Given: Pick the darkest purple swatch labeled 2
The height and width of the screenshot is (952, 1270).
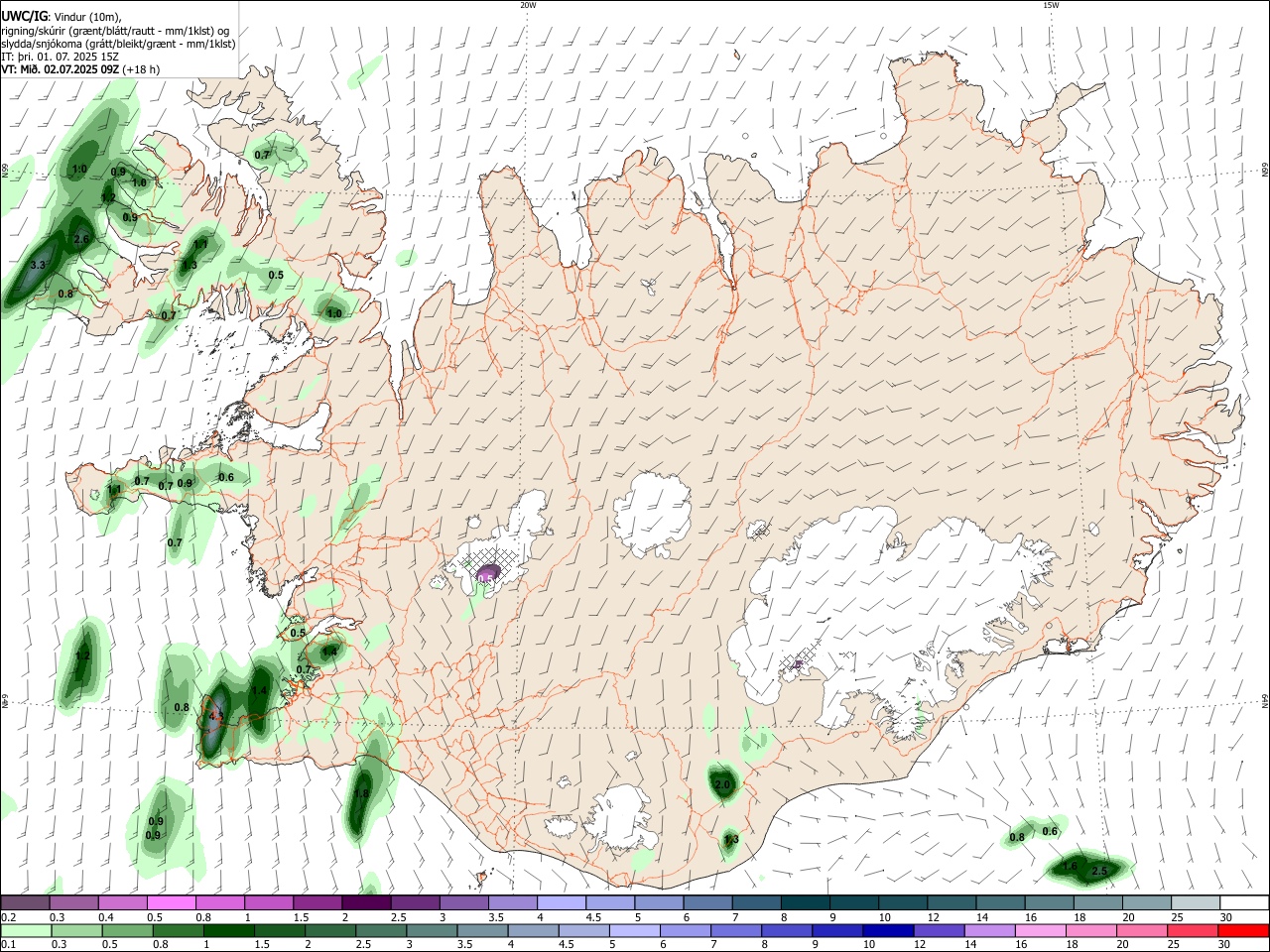Looking at the screenshot, I should 365,902.
